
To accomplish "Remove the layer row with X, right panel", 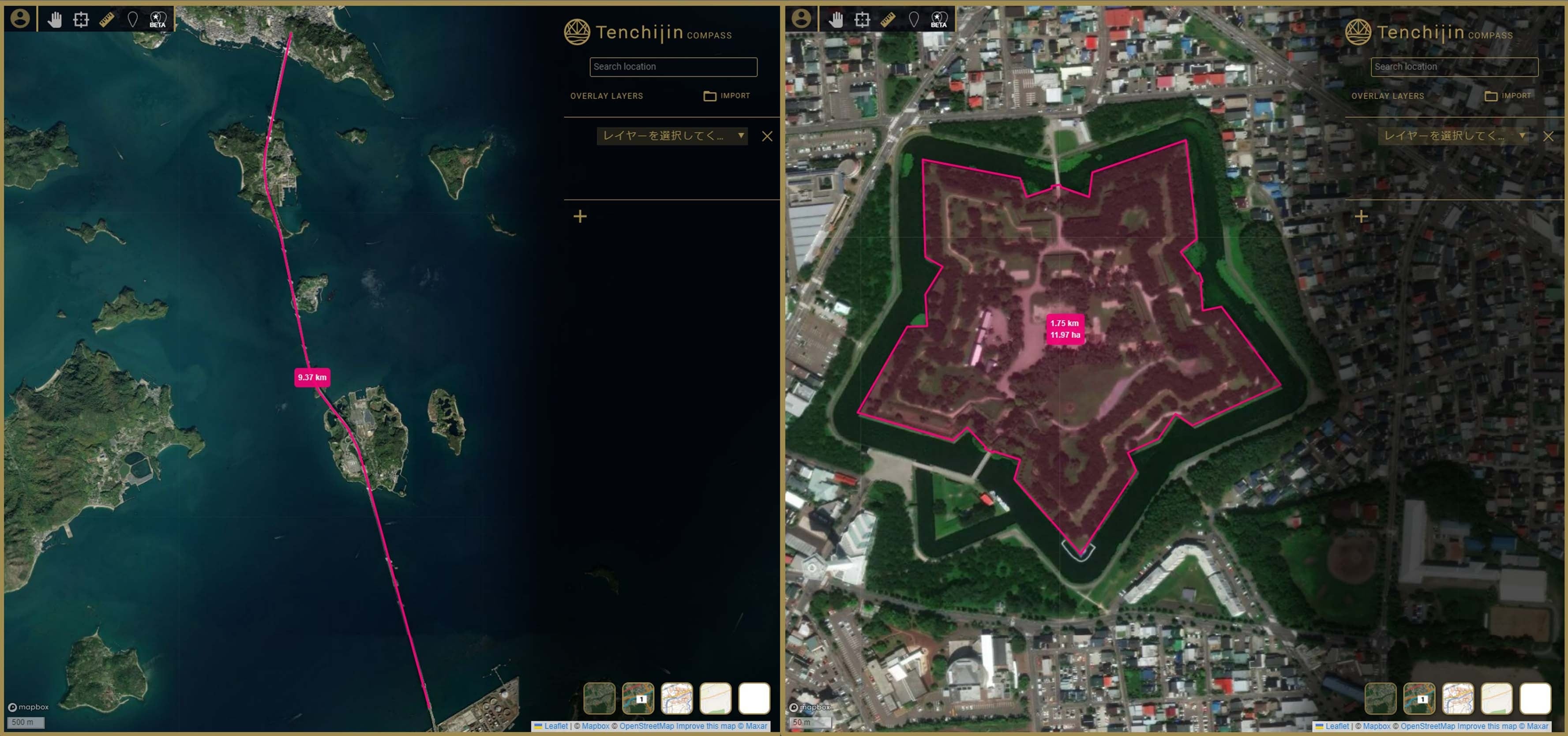I will click(1548, 136).
